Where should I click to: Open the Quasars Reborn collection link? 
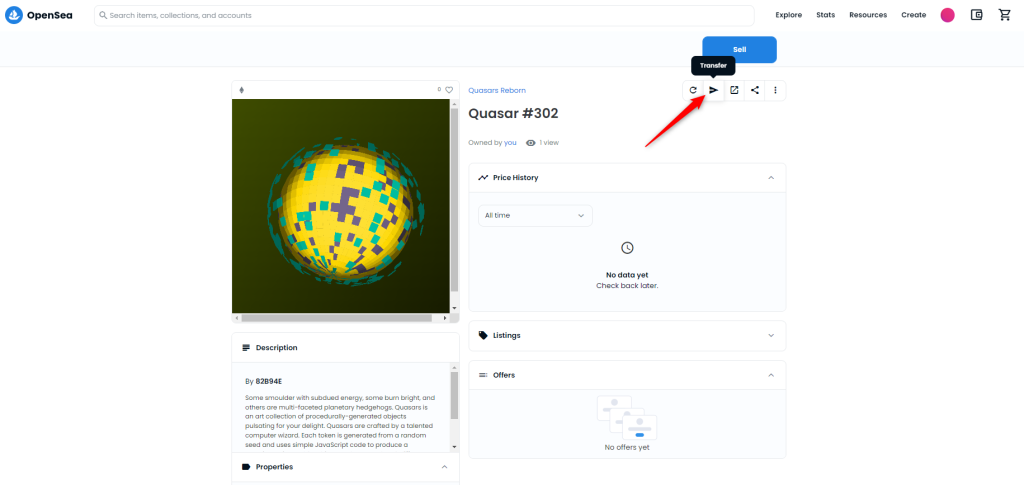[496, 91]
